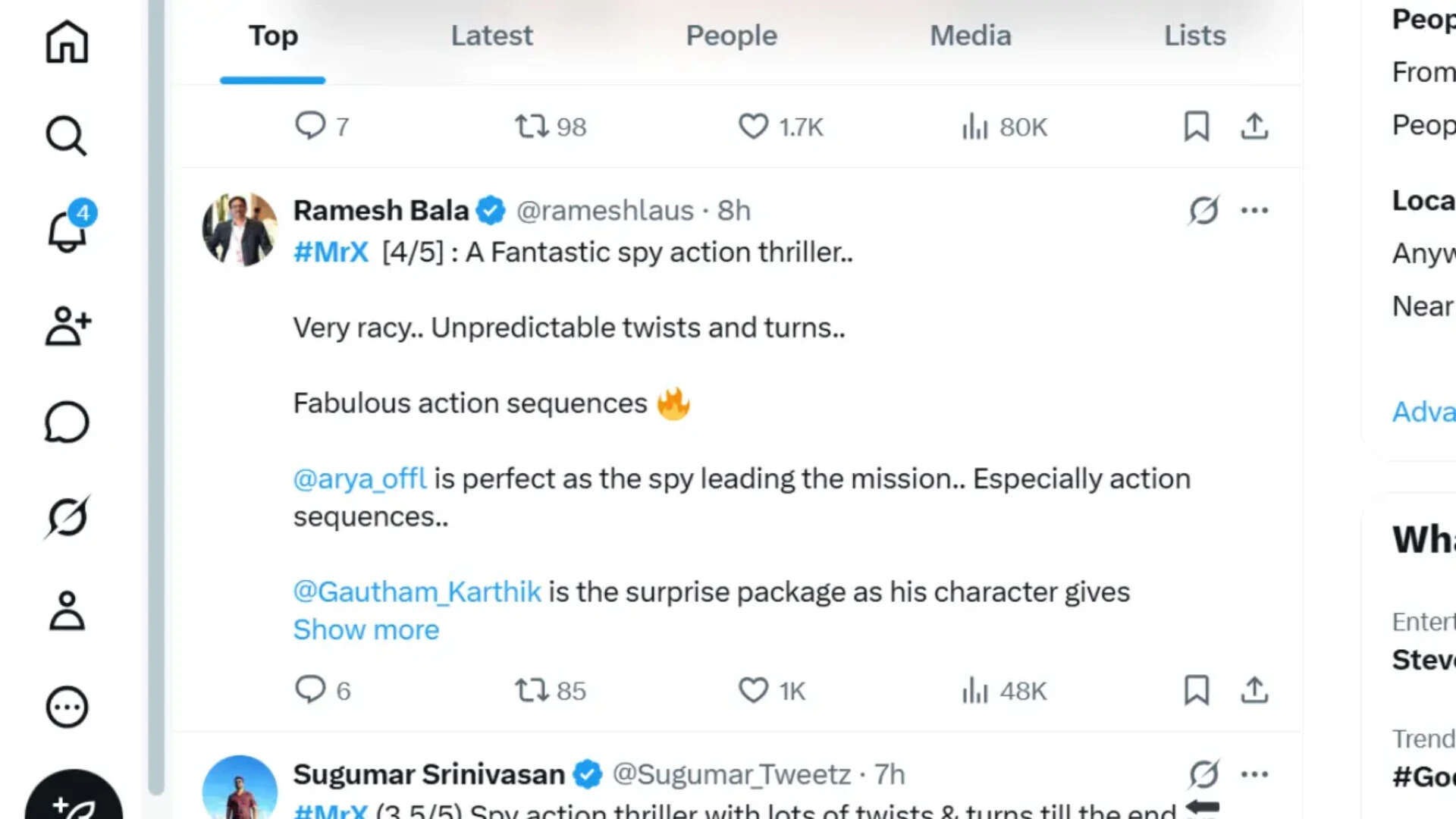Open the Profile icon in sidebar
1456x819 pixels.
pyautogui.click(x=67, y=611)
